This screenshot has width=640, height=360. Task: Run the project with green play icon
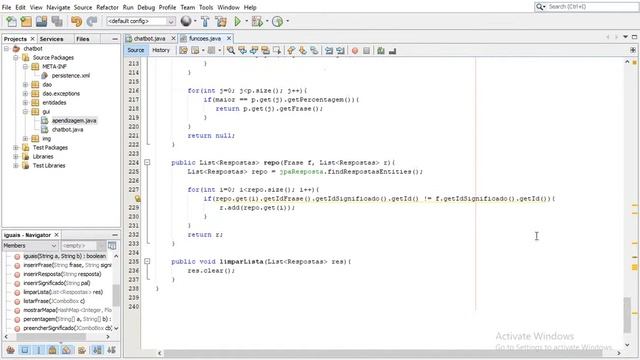[237, 21]
